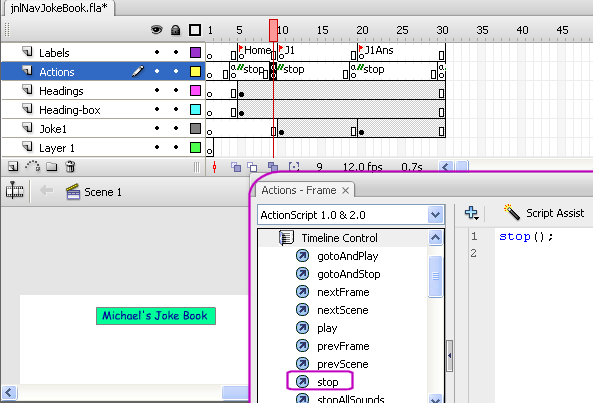Screen dimensions: 593x403
Task: Add new script item with plus icon
Action: [472, 213]
